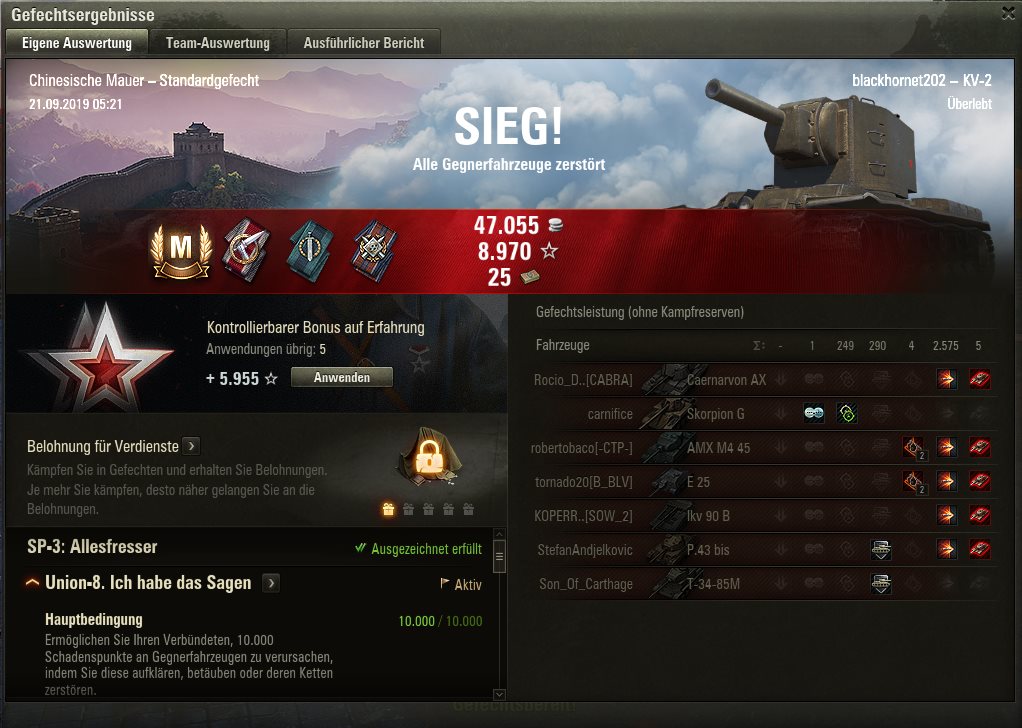Select the Eigene Auswertung tab

[77, 43]
